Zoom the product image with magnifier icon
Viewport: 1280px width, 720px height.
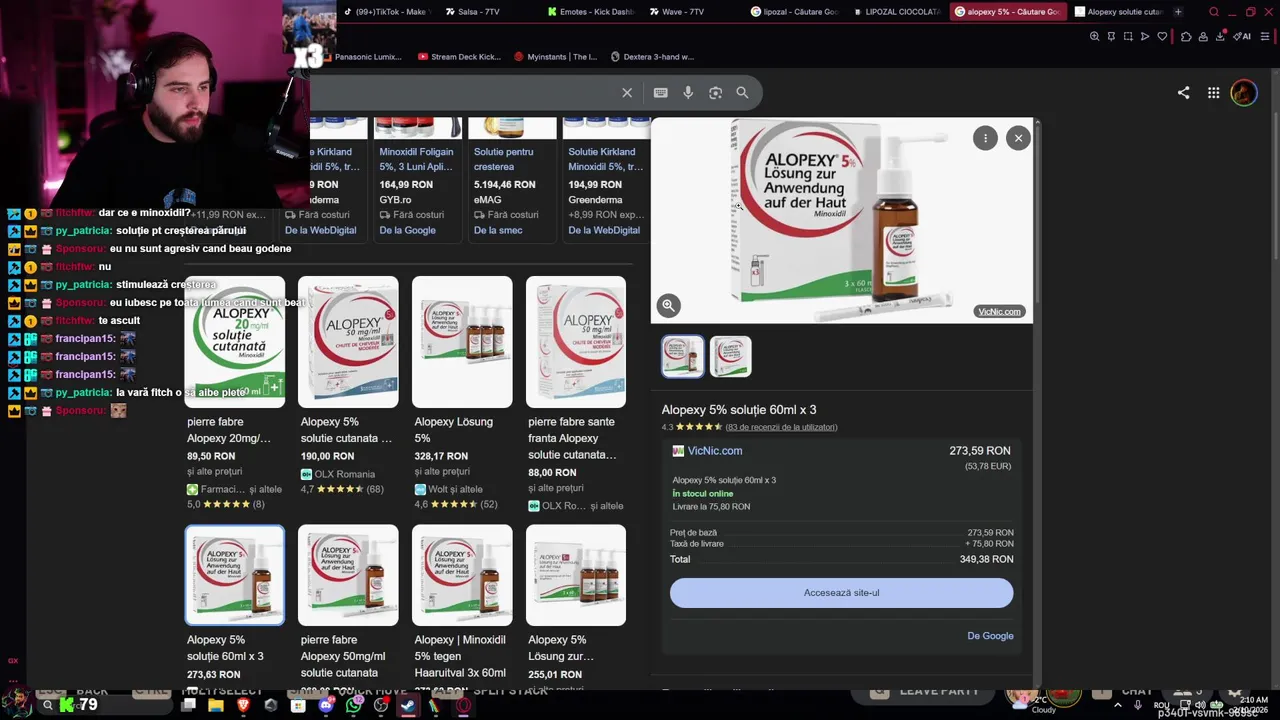pyautogui.click(x=668, y=306)
